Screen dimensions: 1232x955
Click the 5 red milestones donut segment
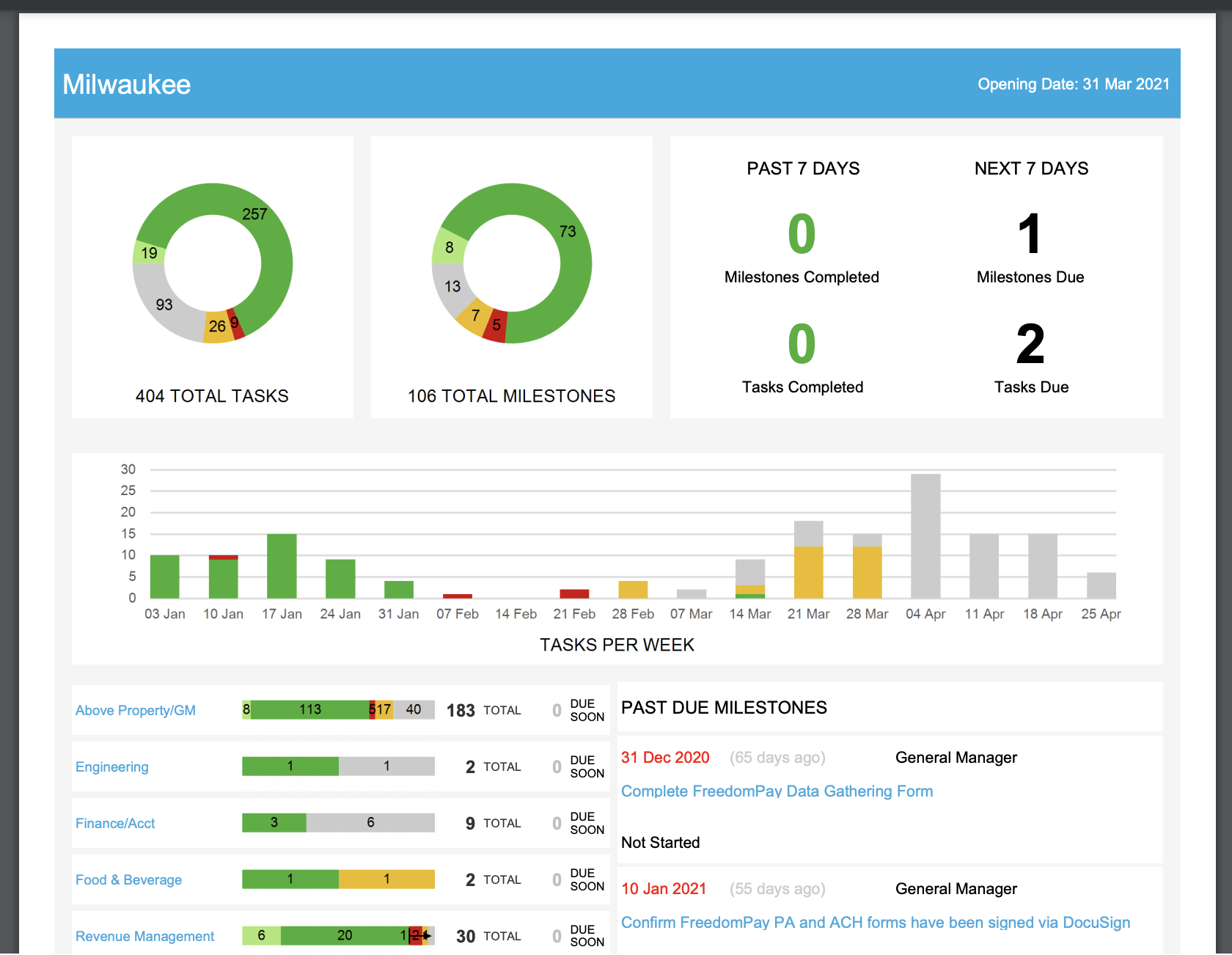click(496, 325)
